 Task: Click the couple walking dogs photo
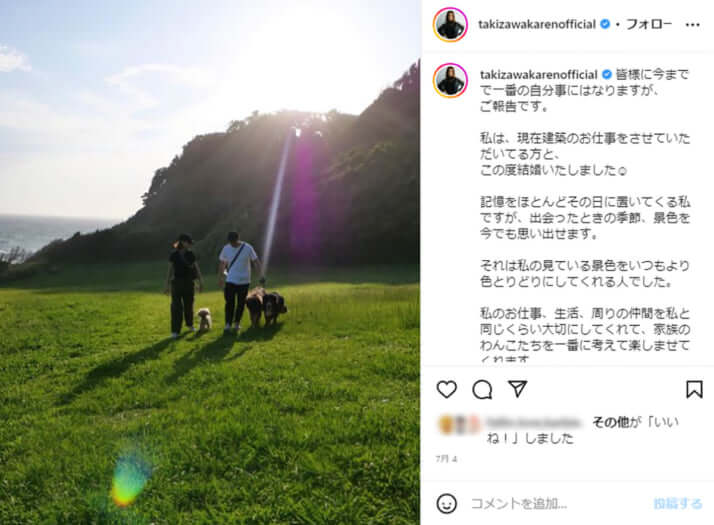point(210,262)
